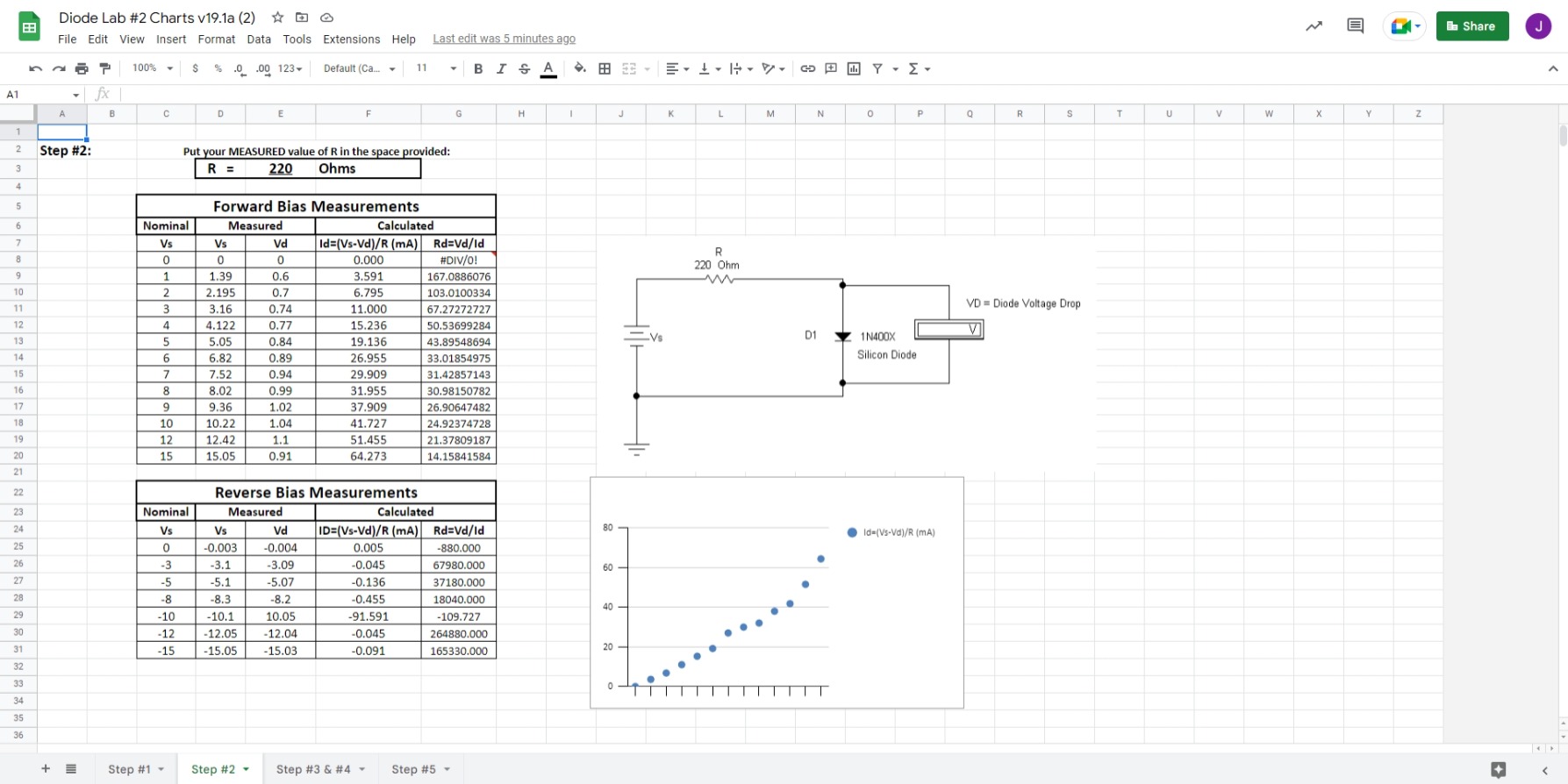Click the Explore icon at bottom right
The height and width of the screenshot is (784, 1568).
(1499, 770)
